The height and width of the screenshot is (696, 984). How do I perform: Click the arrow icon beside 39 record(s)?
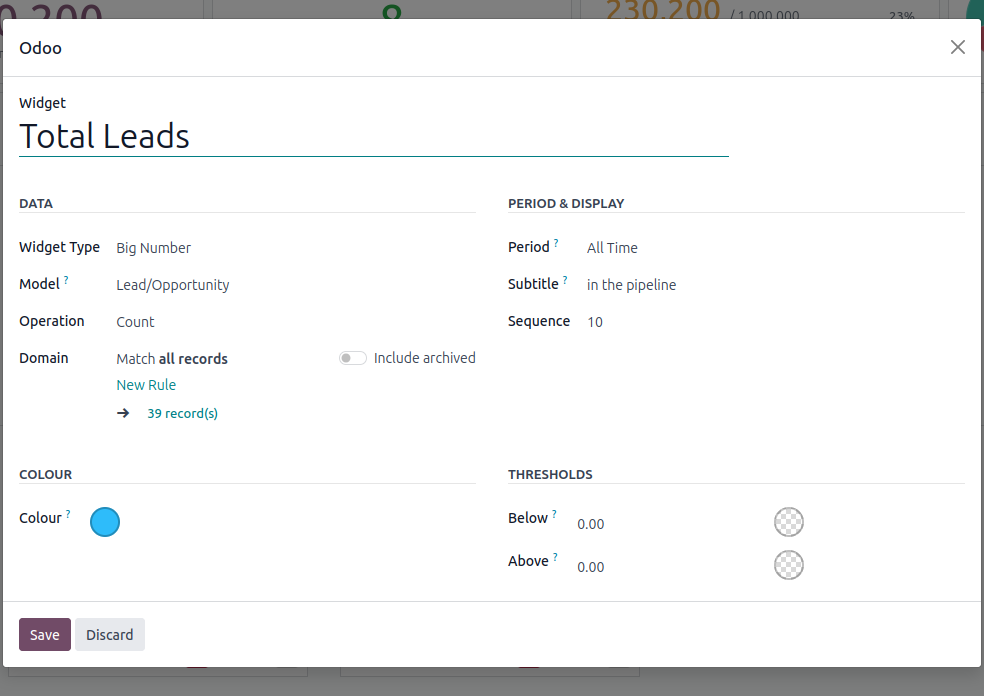(123, 413)
